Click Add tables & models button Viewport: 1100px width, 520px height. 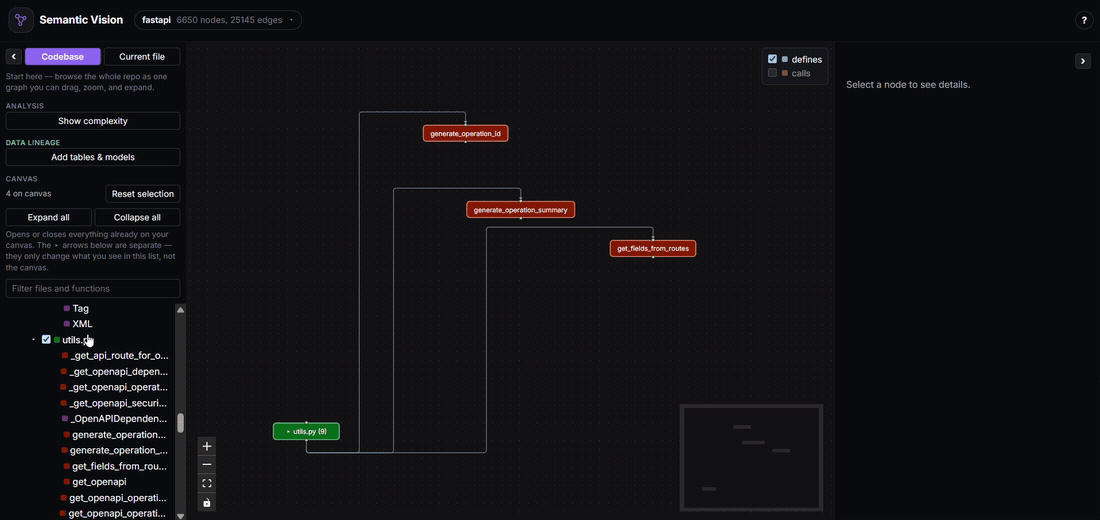[93, 157]
